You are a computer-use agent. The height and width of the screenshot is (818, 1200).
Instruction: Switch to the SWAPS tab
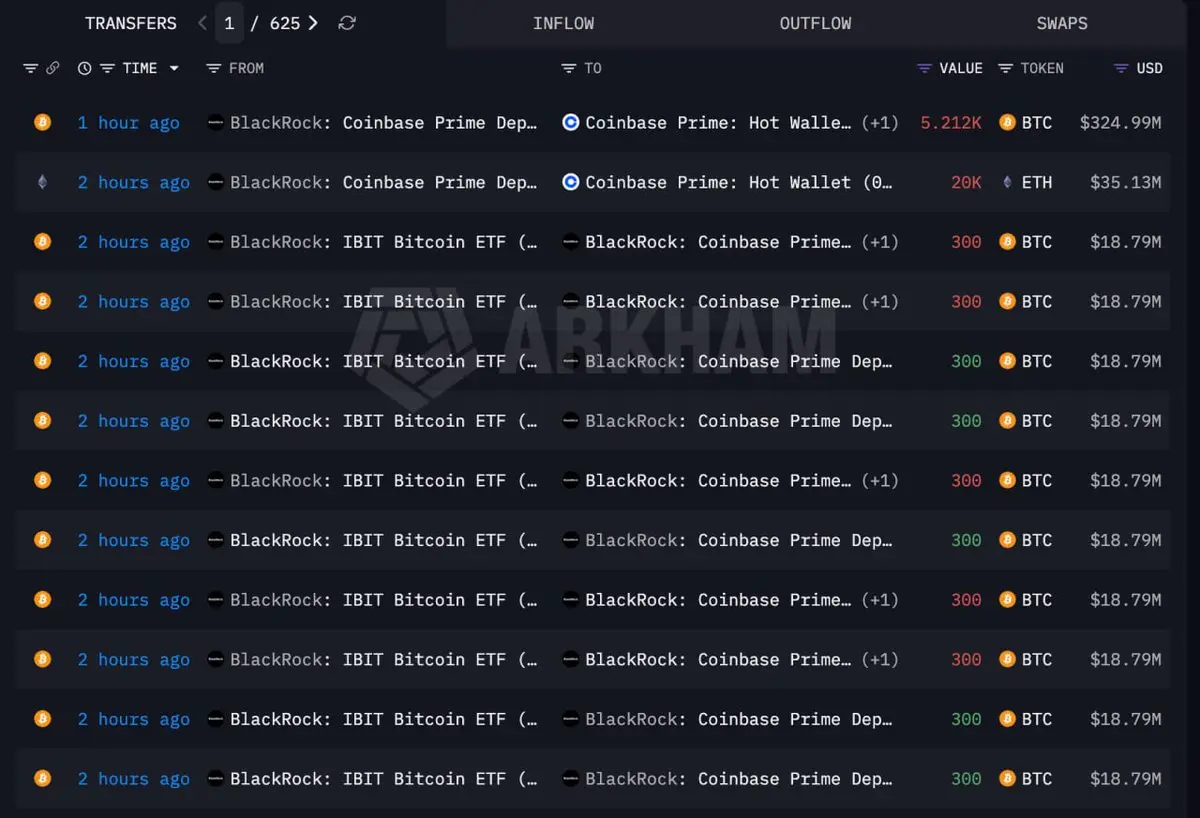point(1062,23)
